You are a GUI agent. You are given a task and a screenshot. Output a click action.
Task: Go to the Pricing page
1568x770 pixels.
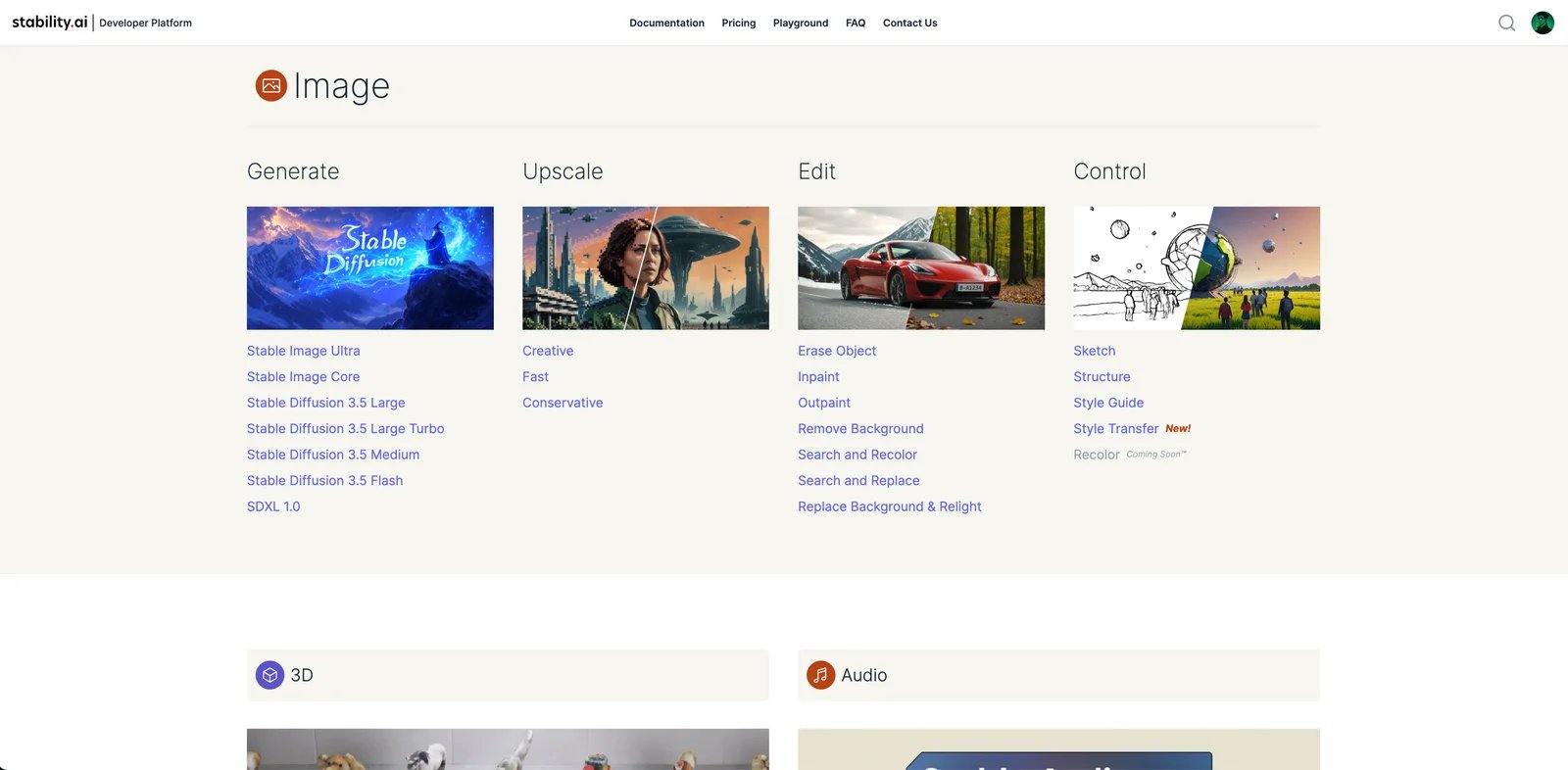coord(738,23)
